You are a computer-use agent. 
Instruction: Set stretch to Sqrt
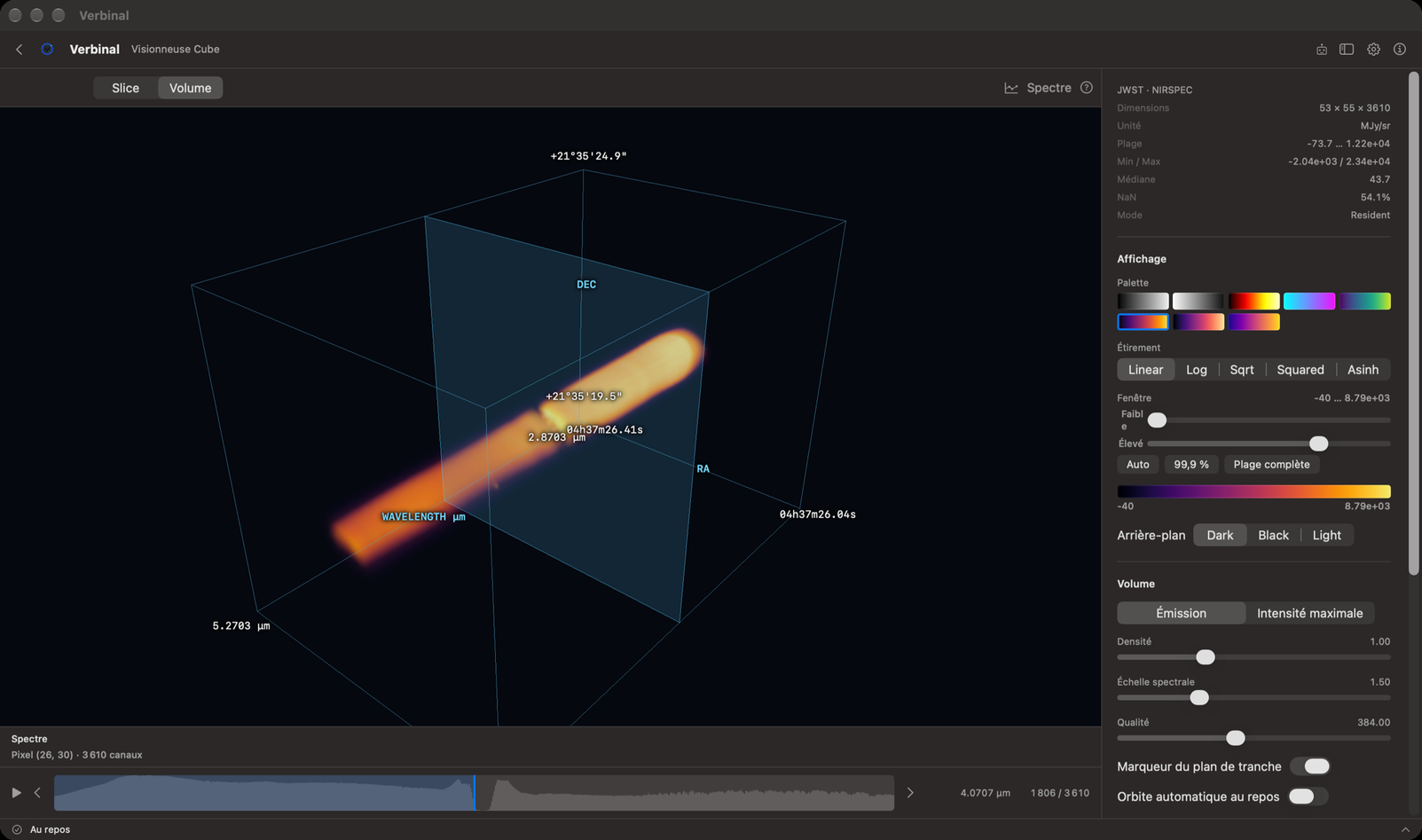pyautogui.click(x=1241, y=370)
